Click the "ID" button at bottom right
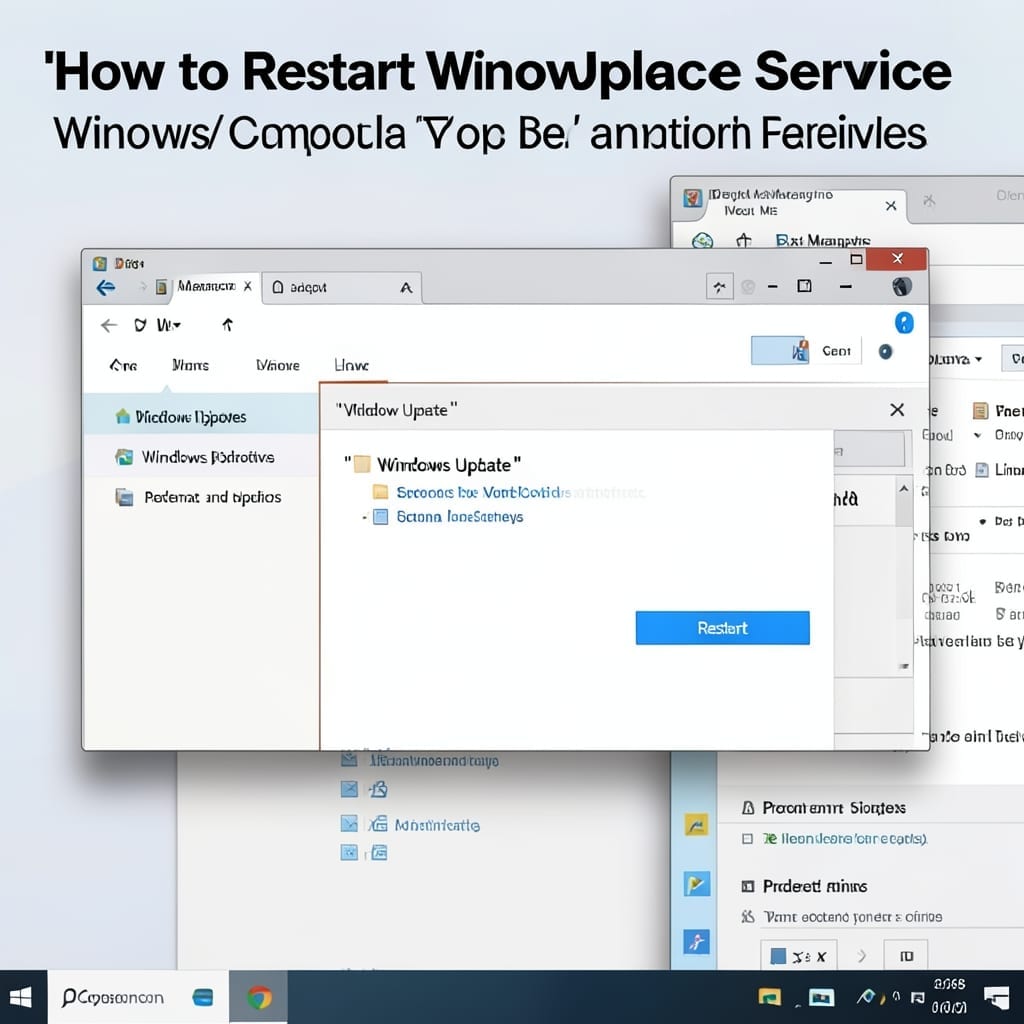This screenshot has width=1024, height=1024. pyautogui.click(x=906, y=956)
